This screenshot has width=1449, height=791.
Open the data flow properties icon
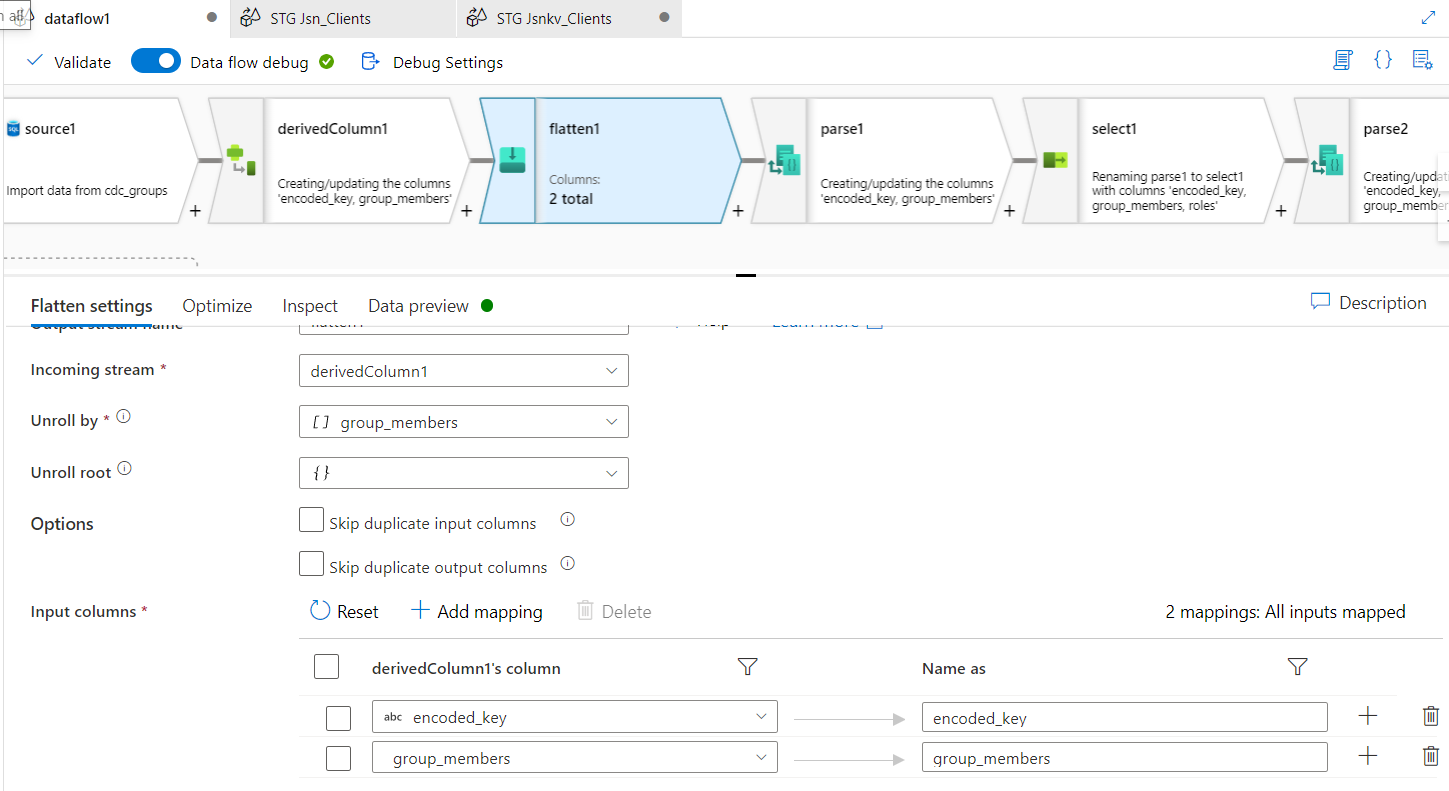(1422, 60)
